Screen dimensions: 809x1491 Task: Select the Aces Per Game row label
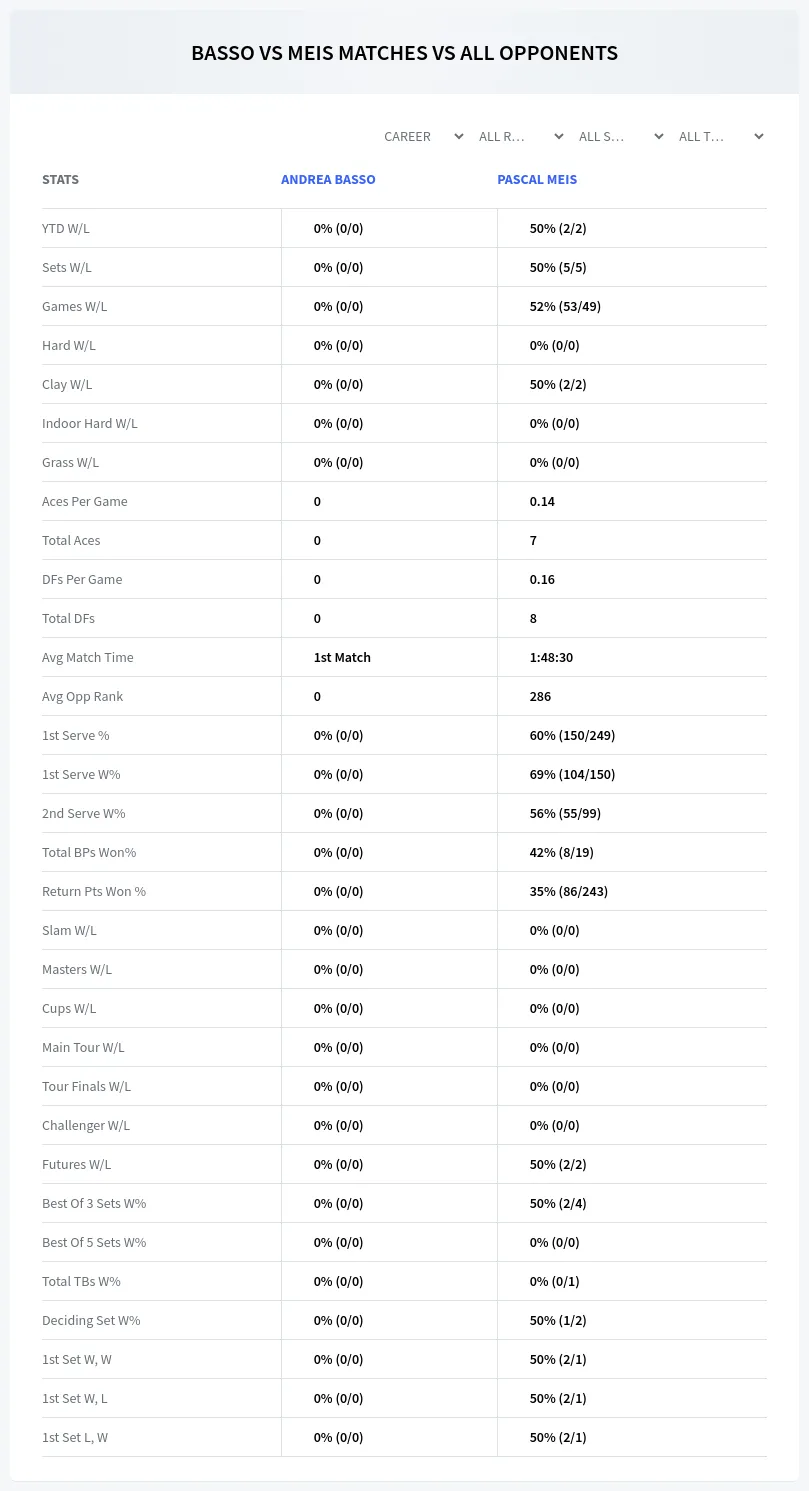(x=85, y=501)
